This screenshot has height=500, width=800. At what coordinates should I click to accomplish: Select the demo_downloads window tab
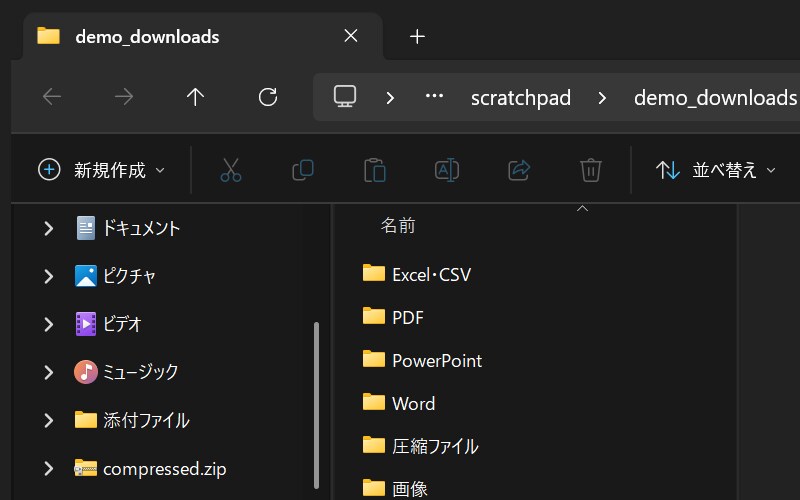203,36
